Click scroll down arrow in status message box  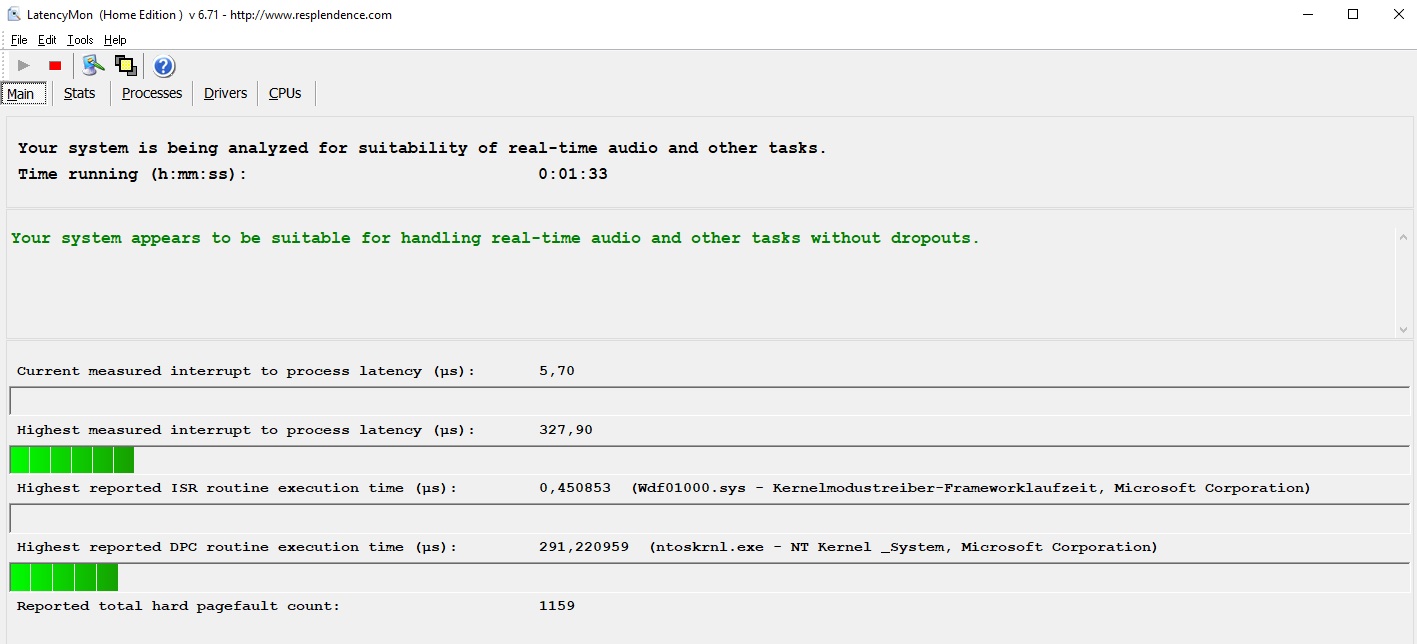click(1402, 329)
